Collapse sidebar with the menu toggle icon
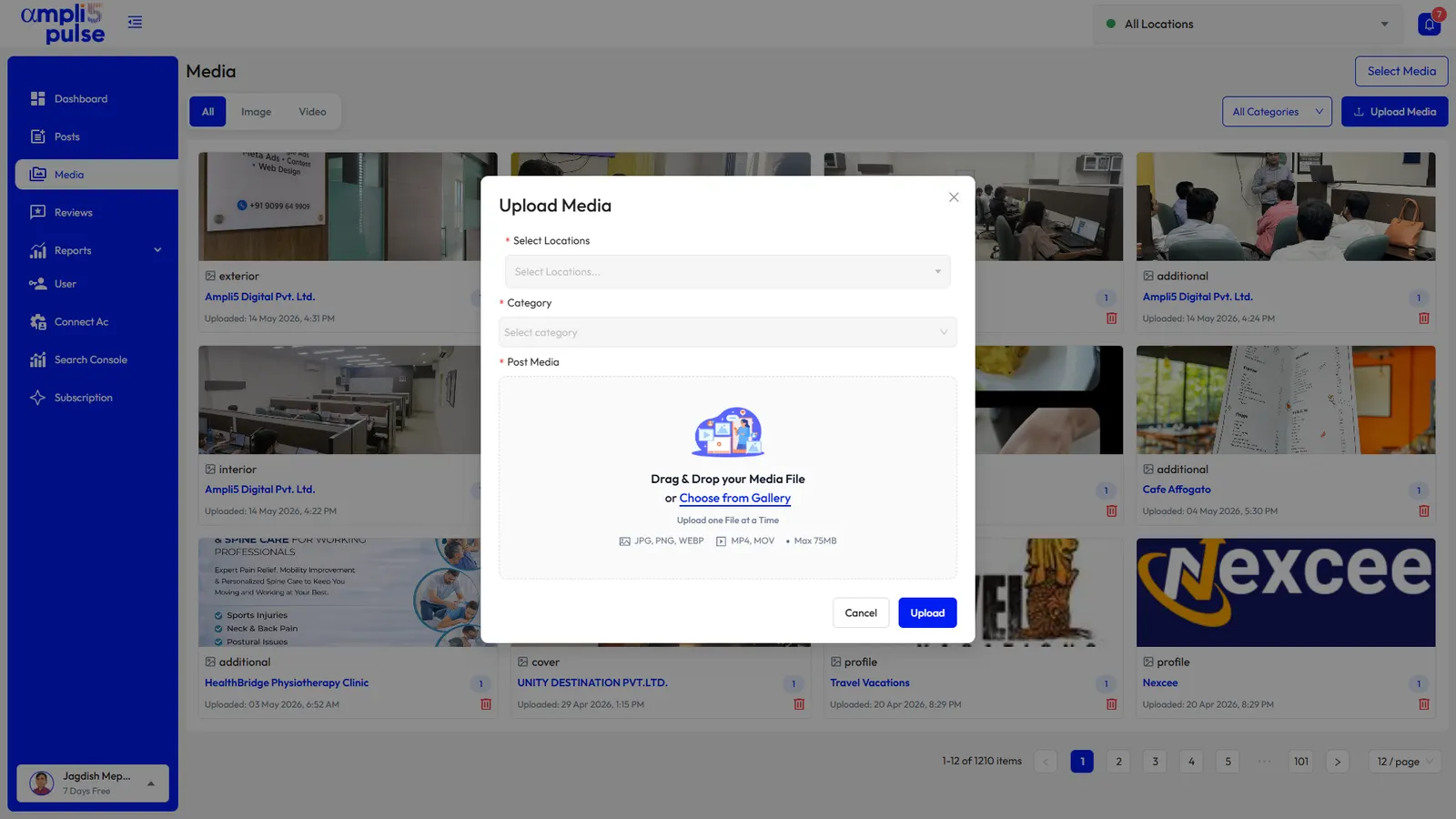Image resolution: width=1456 pixels, height=819 pixels. [135, 22]
